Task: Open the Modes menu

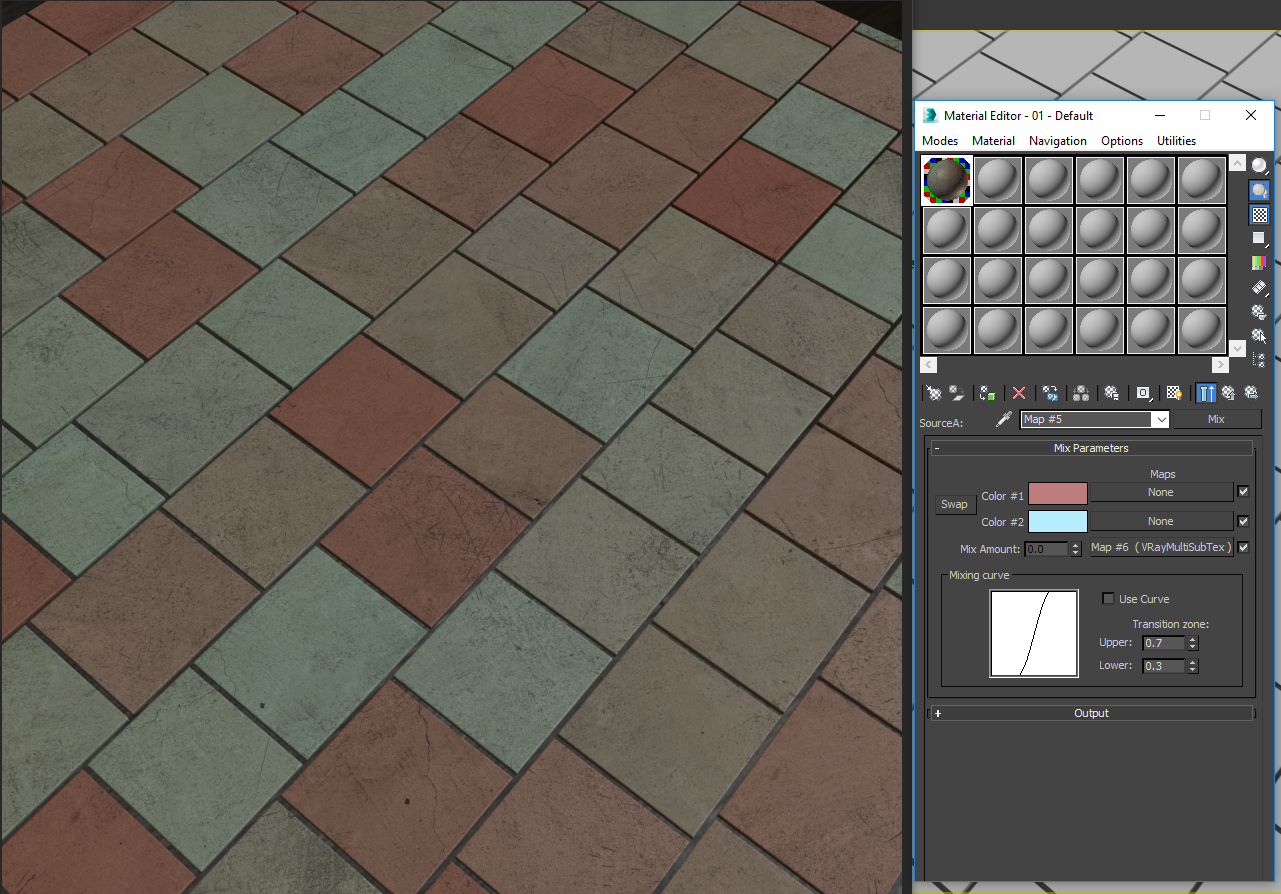Action: pyautogui.click(x=940, y=141)
